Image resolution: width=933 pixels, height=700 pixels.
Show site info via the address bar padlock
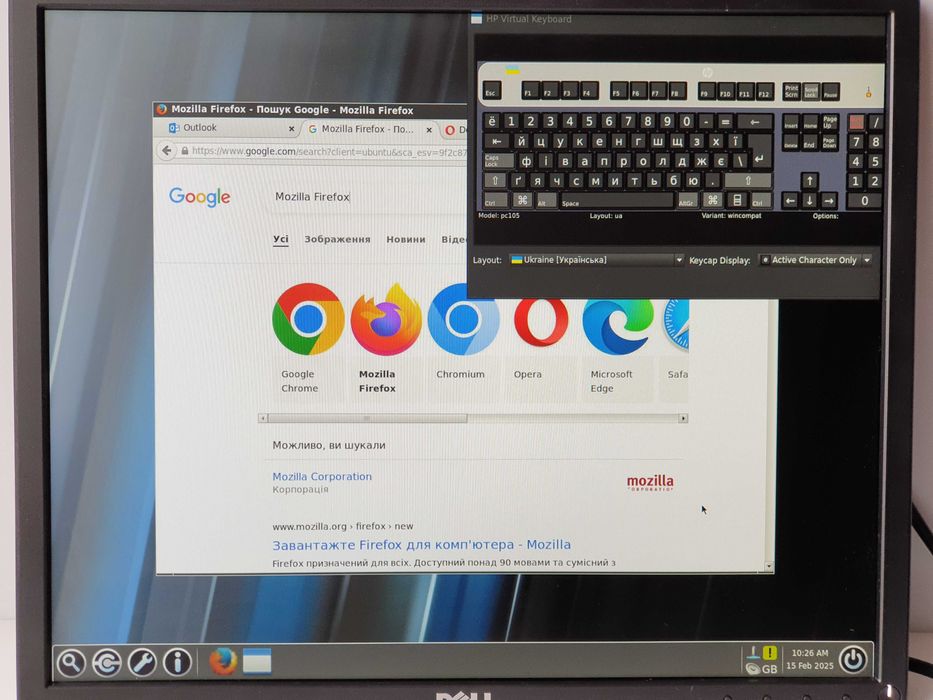tap(185, 151)
